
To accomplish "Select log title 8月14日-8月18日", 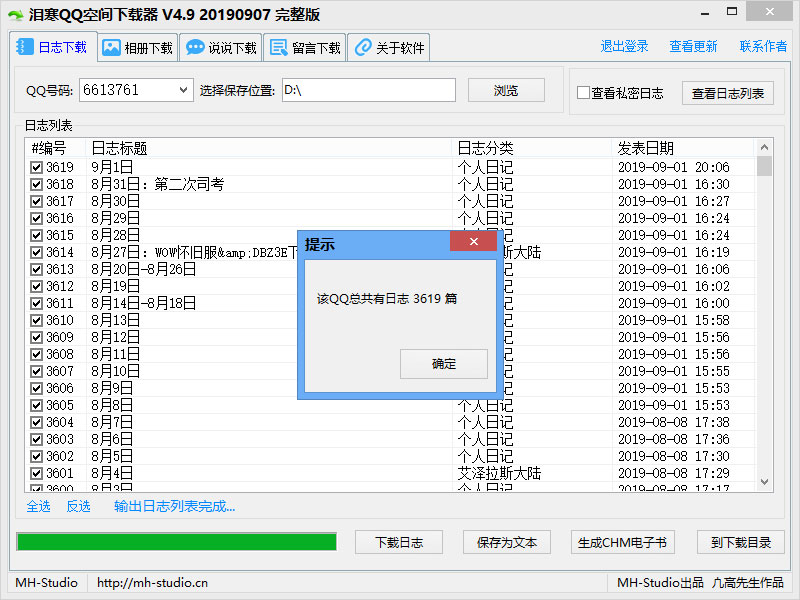I will [143, 304].
